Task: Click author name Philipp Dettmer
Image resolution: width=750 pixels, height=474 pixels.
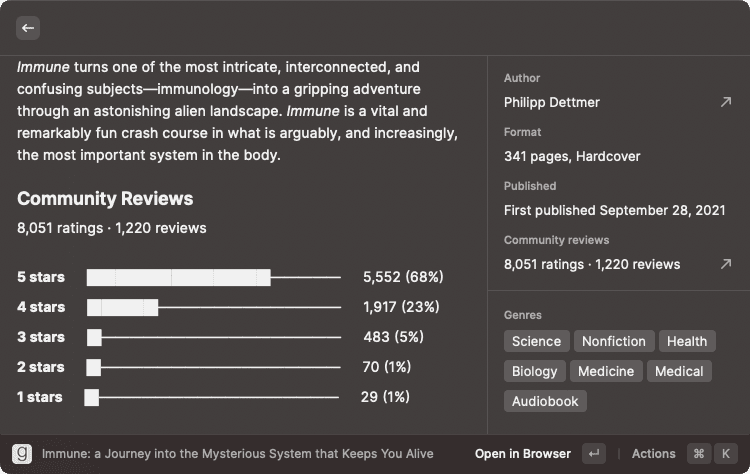Action: (552, 102)
